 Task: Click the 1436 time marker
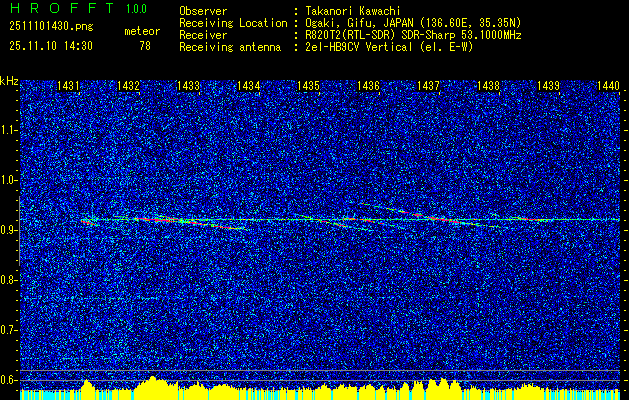(368, 86)
